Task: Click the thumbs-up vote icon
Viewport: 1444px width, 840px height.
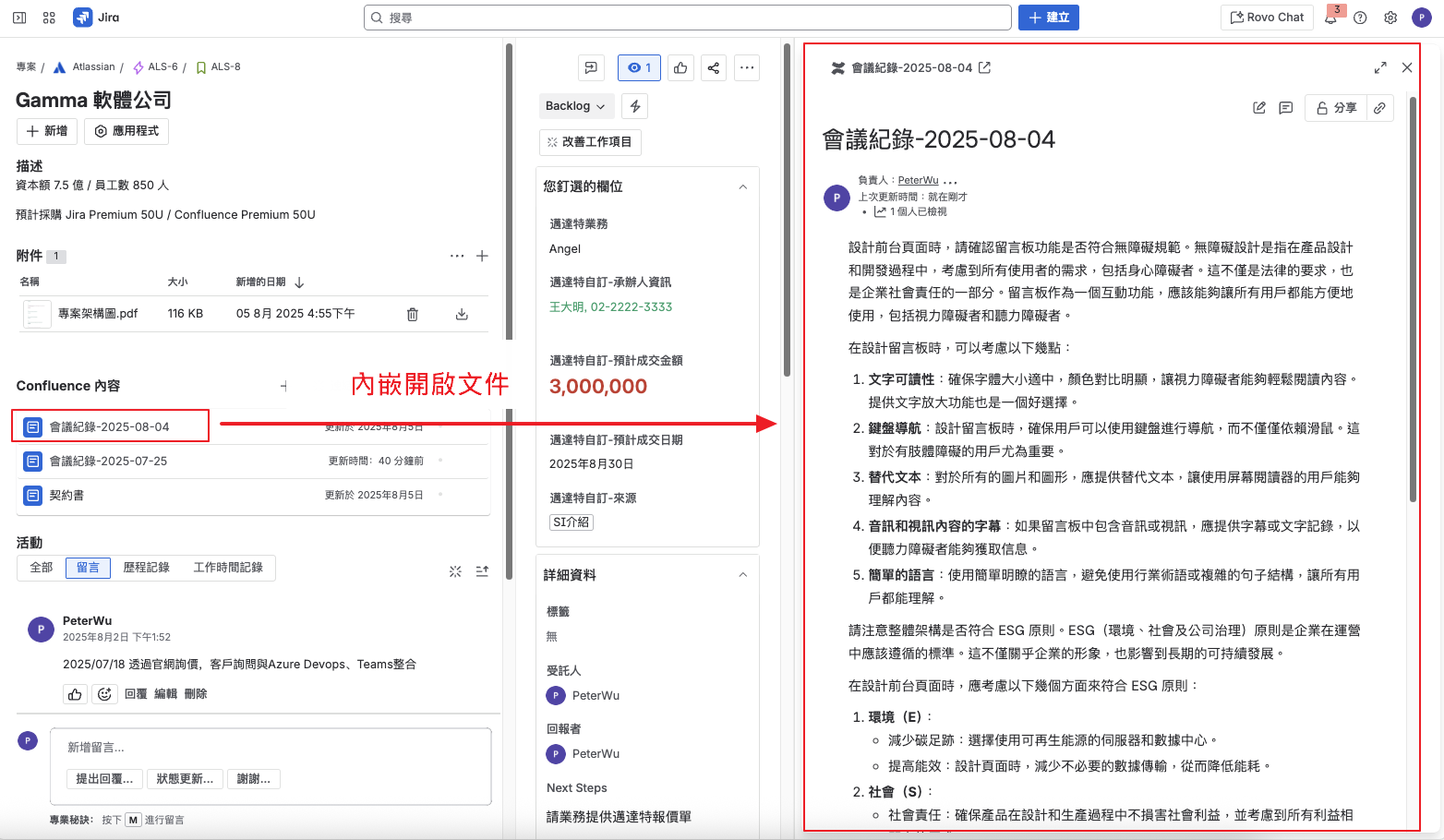Action: point(680,67)
